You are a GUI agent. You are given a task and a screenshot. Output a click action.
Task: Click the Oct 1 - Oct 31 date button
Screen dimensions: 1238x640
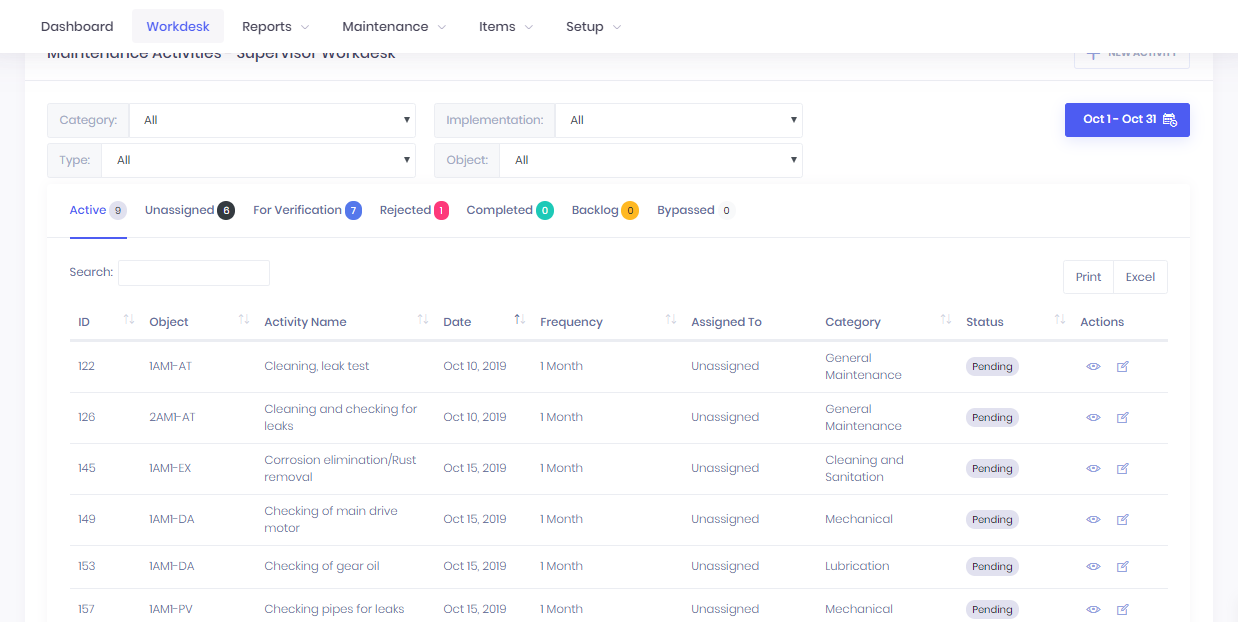[1127, 120]
